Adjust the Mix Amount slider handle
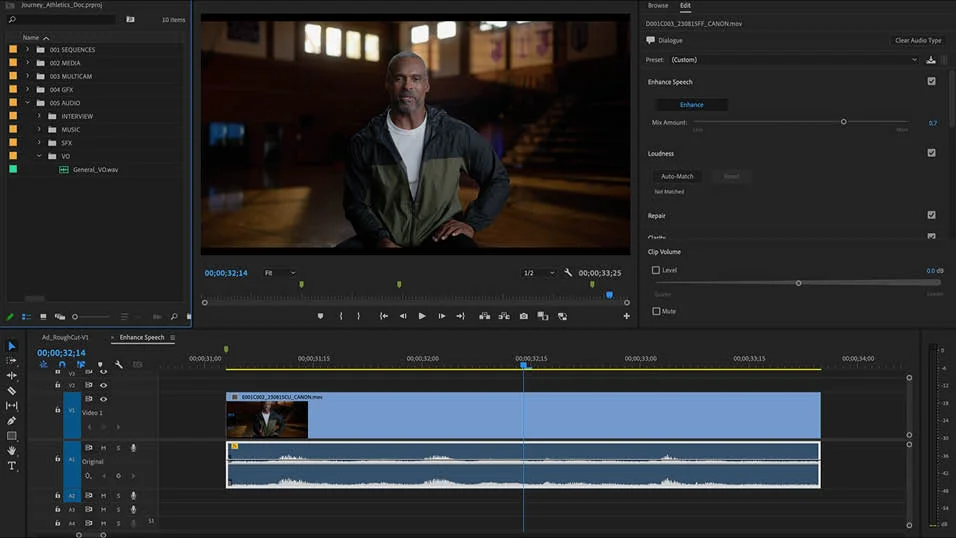This screenshot has width=956, height=538. (x=844, y=122)
